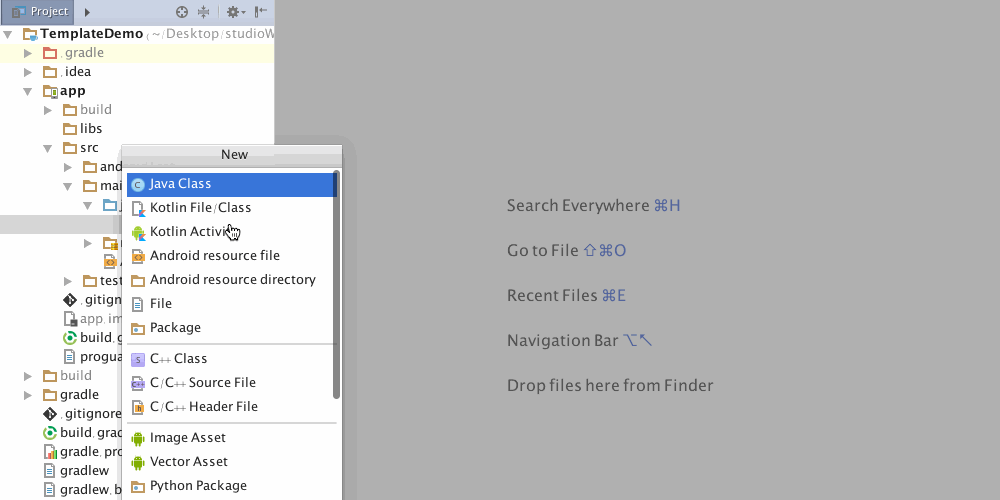Choose Java Class from New menu
Screen dimensions: 1000x500
pyautogui.click(x=231, y=184)
